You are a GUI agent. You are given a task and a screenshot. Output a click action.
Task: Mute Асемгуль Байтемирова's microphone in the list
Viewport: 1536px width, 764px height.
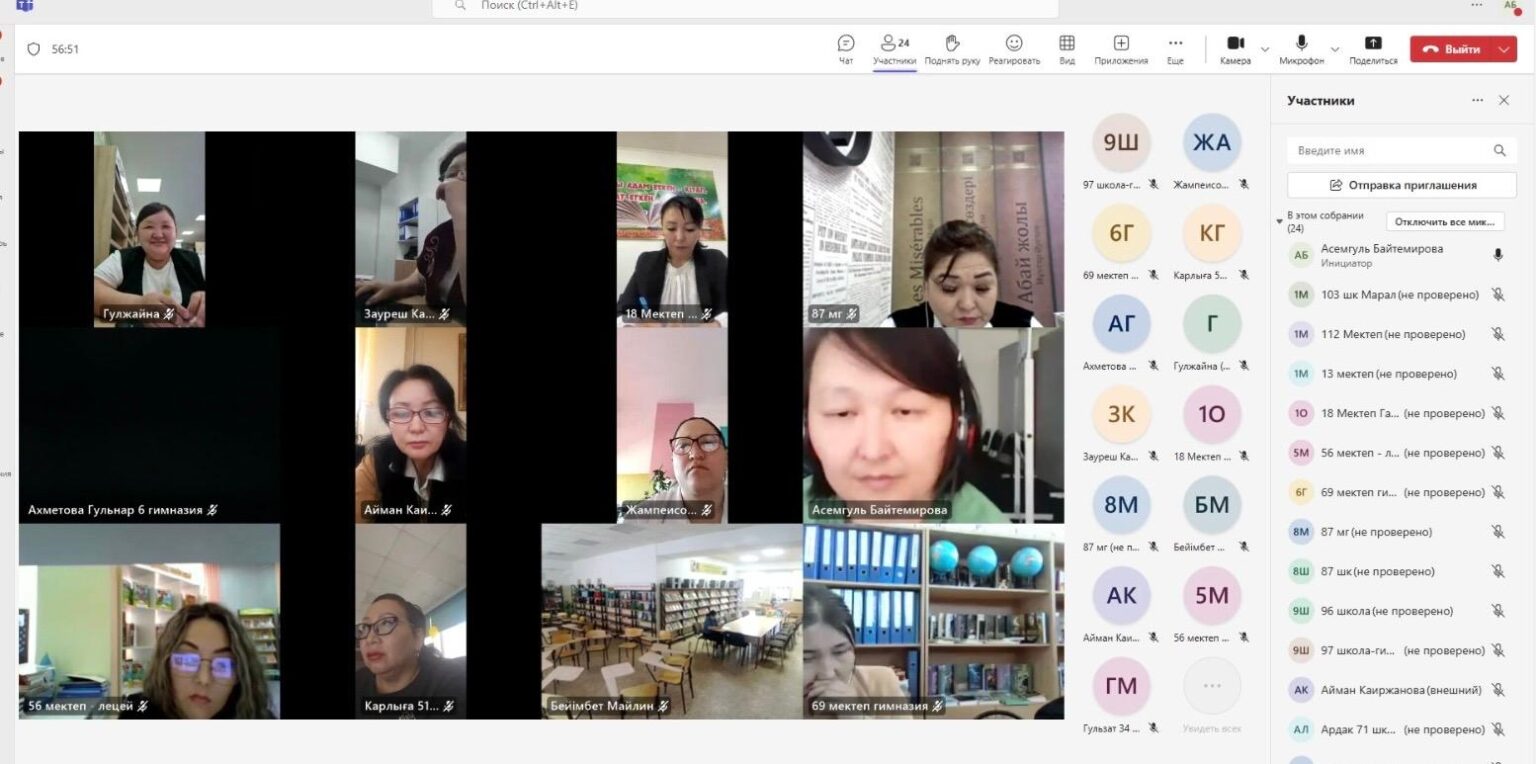click(x=1497, y=255)
